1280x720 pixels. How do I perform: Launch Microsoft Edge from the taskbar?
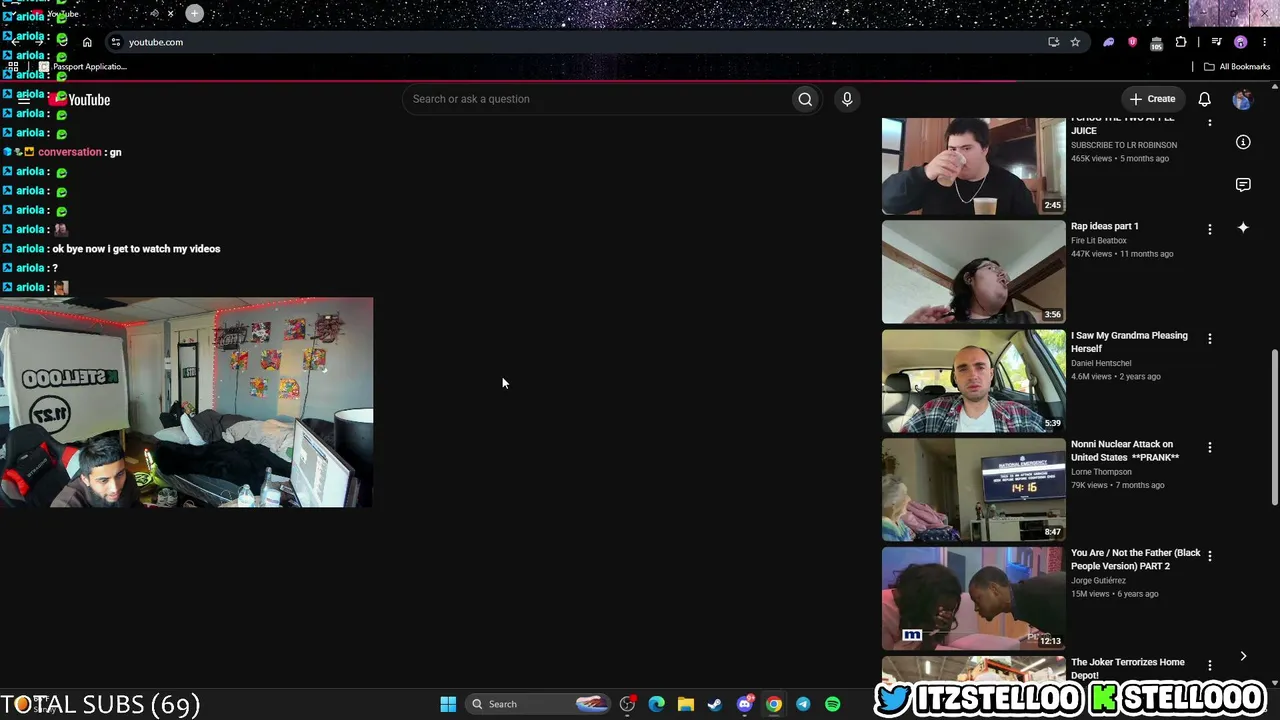click(x=656, y=704)
